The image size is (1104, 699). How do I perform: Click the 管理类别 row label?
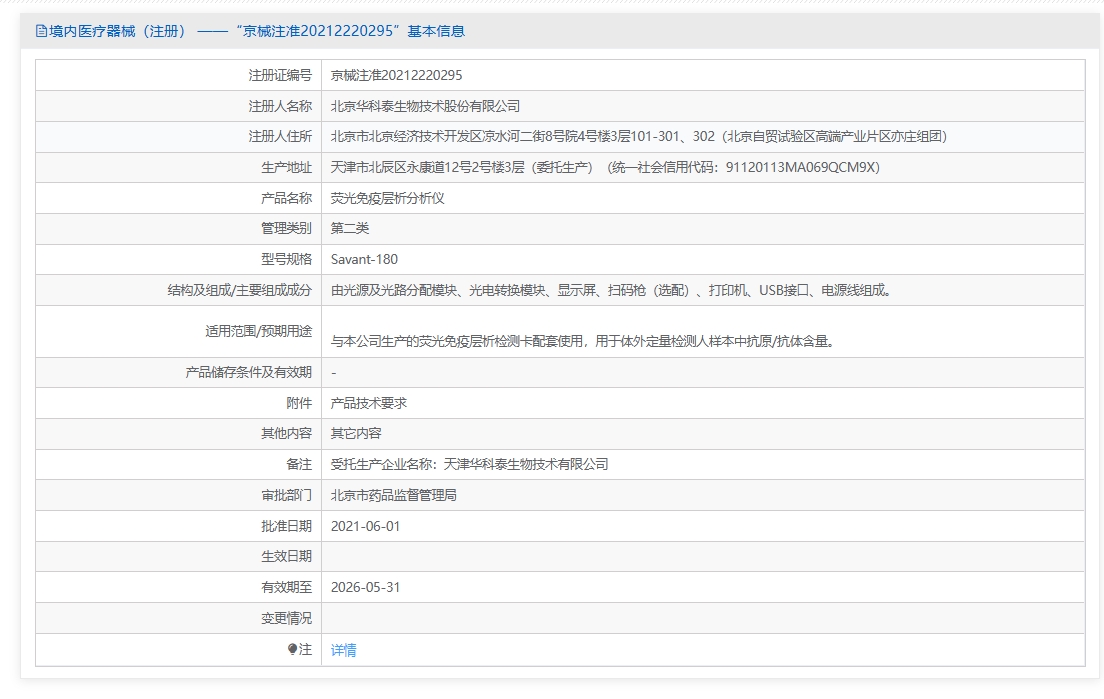pos(286,228)
